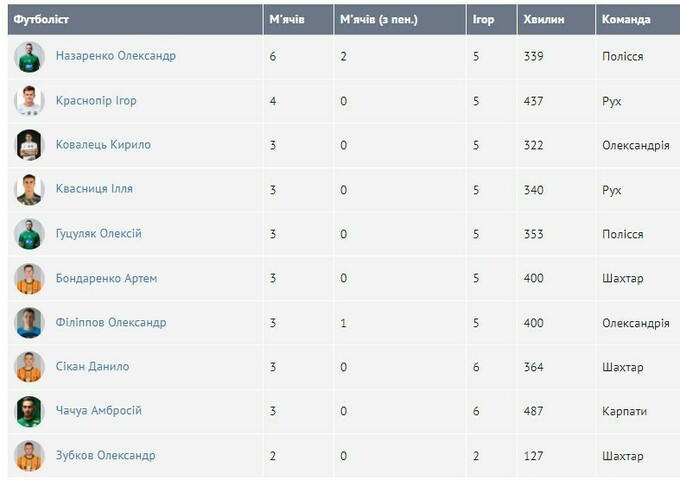This screenshot has height=480, width=680.
Task: Open Філіппов Олександр player page
Action: pyautogui.click(x=111, y=323)
